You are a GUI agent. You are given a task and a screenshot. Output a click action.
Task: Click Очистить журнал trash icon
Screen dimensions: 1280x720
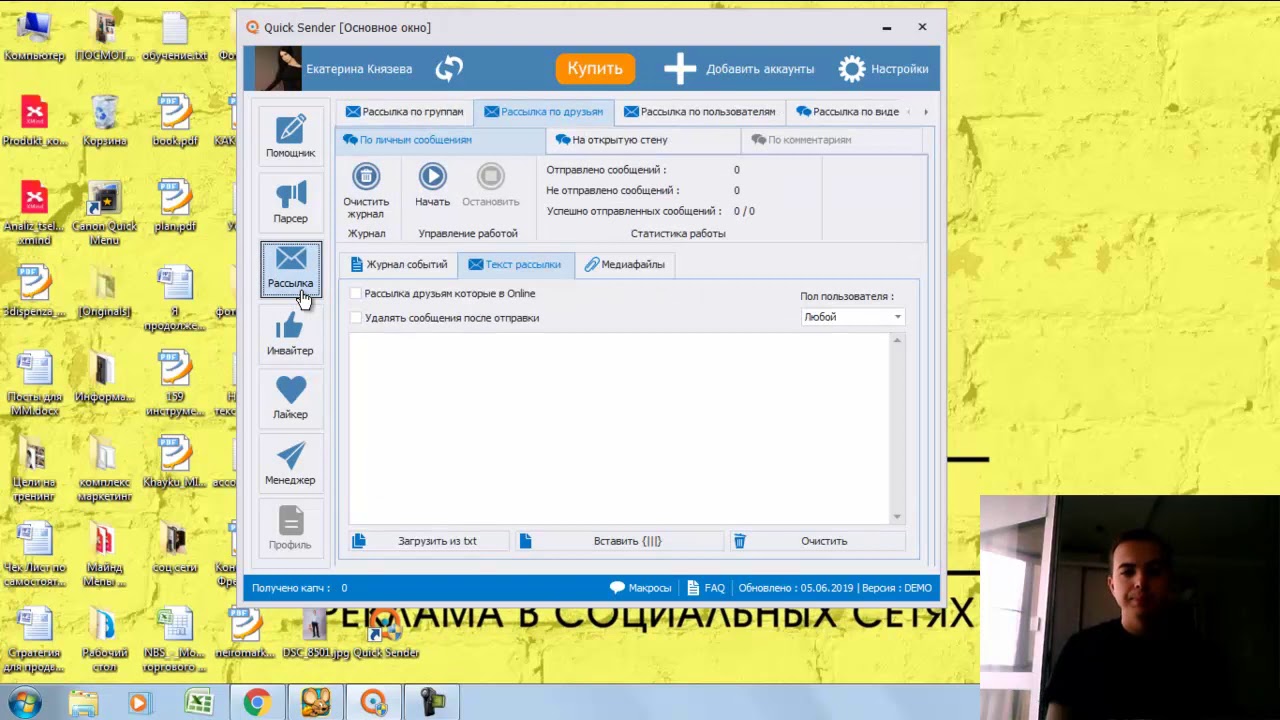coord(366,191)
